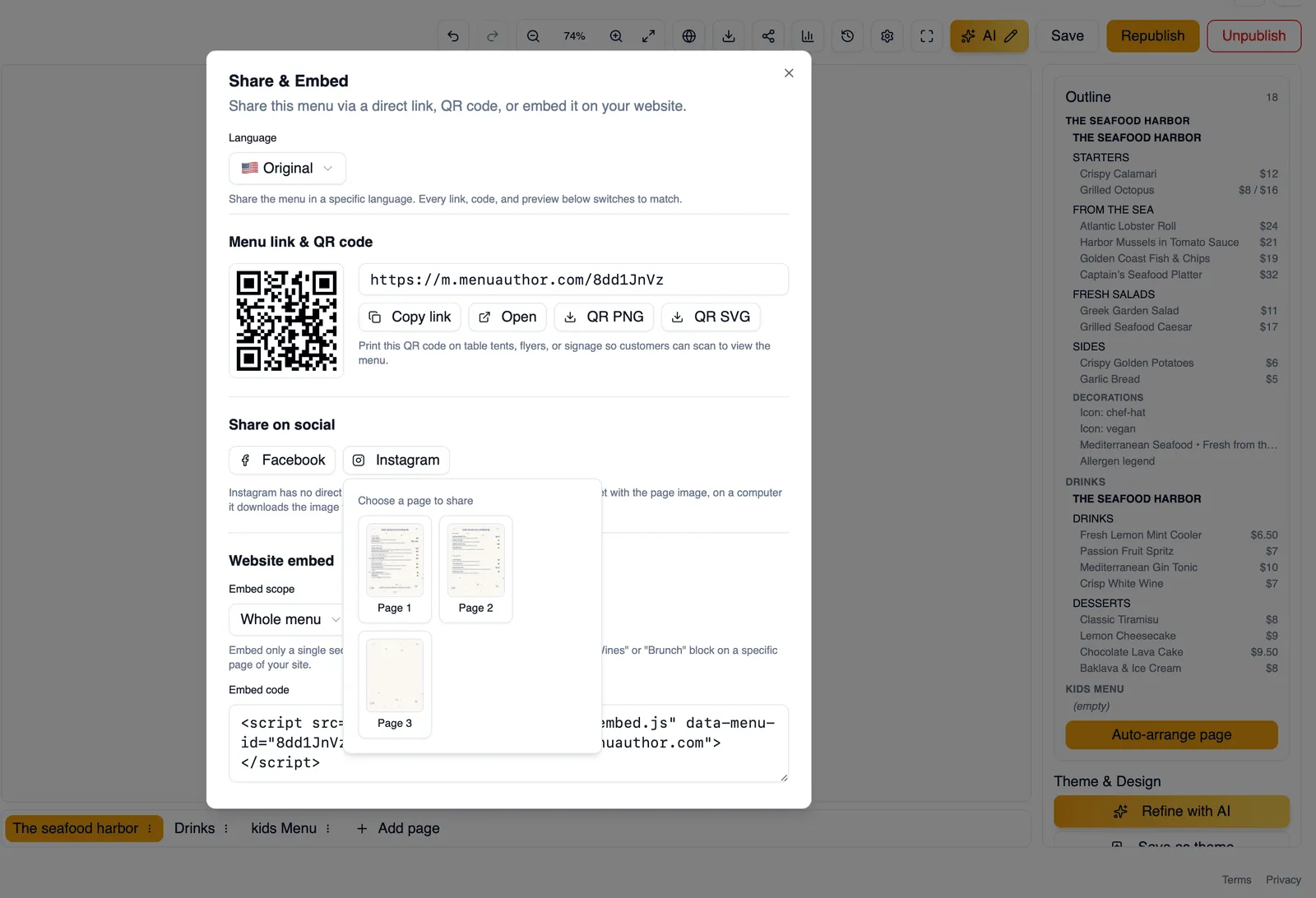Click the Unpublish button
The image size is (1316, 898).
tap(1253, 36)
